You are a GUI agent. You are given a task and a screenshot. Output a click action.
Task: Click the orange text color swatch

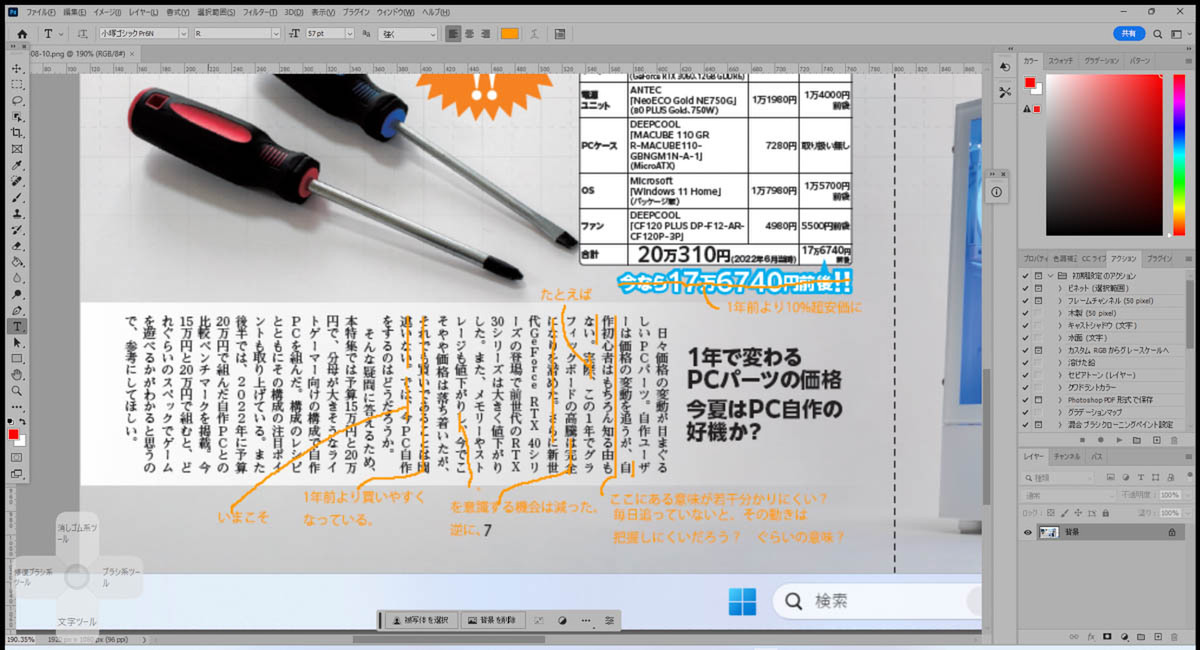click(509, 33)
